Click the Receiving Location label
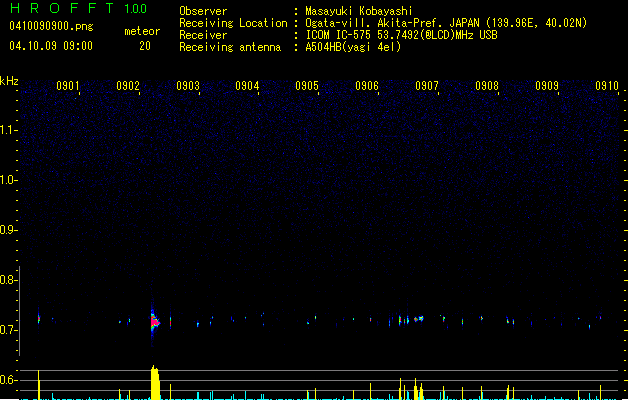Viewport: 629px width, 400px height. [x=233, y=23]
